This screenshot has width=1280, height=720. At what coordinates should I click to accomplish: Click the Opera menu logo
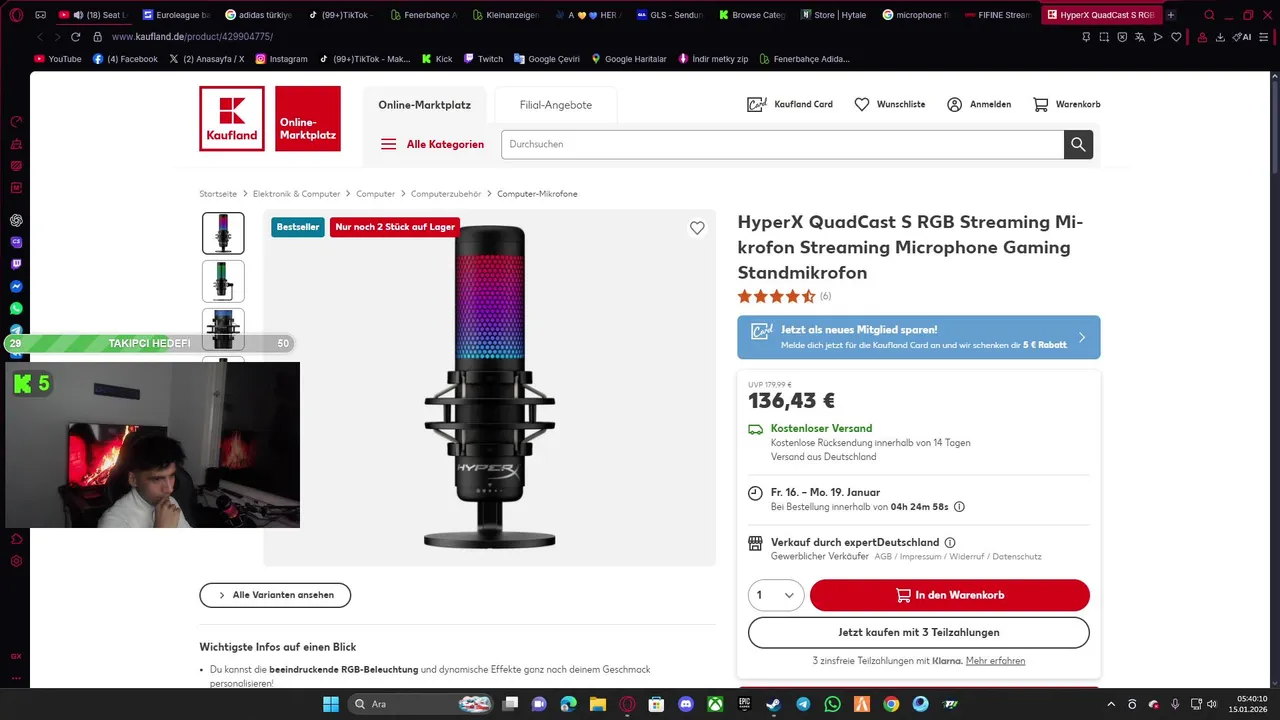pos(16,15)
